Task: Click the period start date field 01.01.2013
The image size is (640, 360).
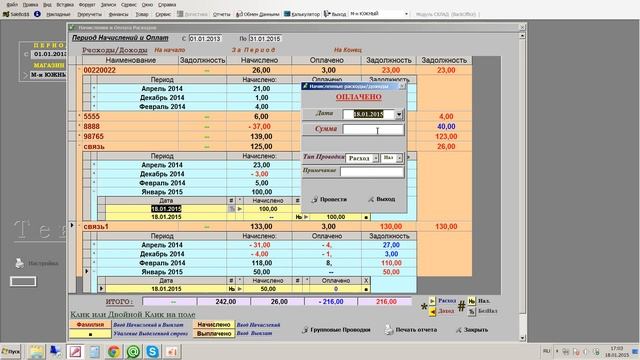Action: 205,39
